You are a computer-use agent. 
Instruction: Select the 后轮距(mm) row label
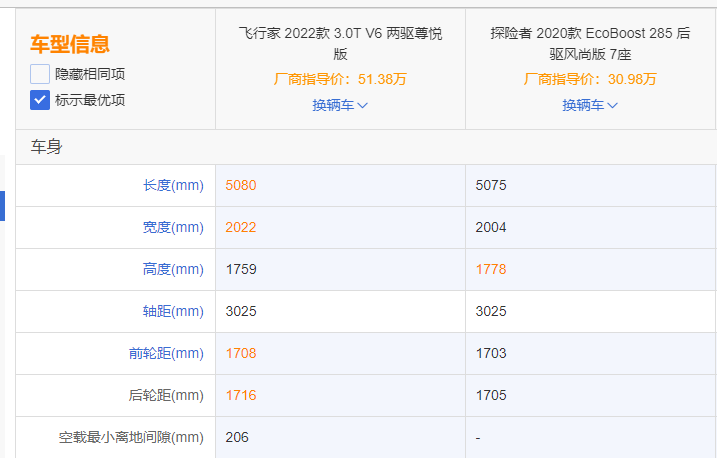point(166,395)
